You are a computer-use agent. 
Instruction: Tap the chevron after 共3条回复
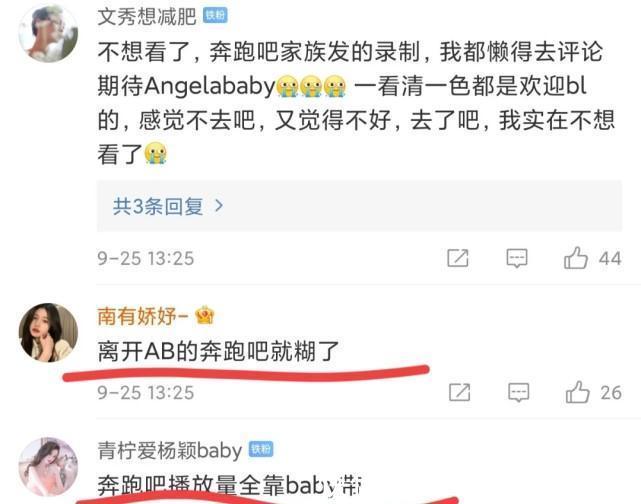coord(219,206)
